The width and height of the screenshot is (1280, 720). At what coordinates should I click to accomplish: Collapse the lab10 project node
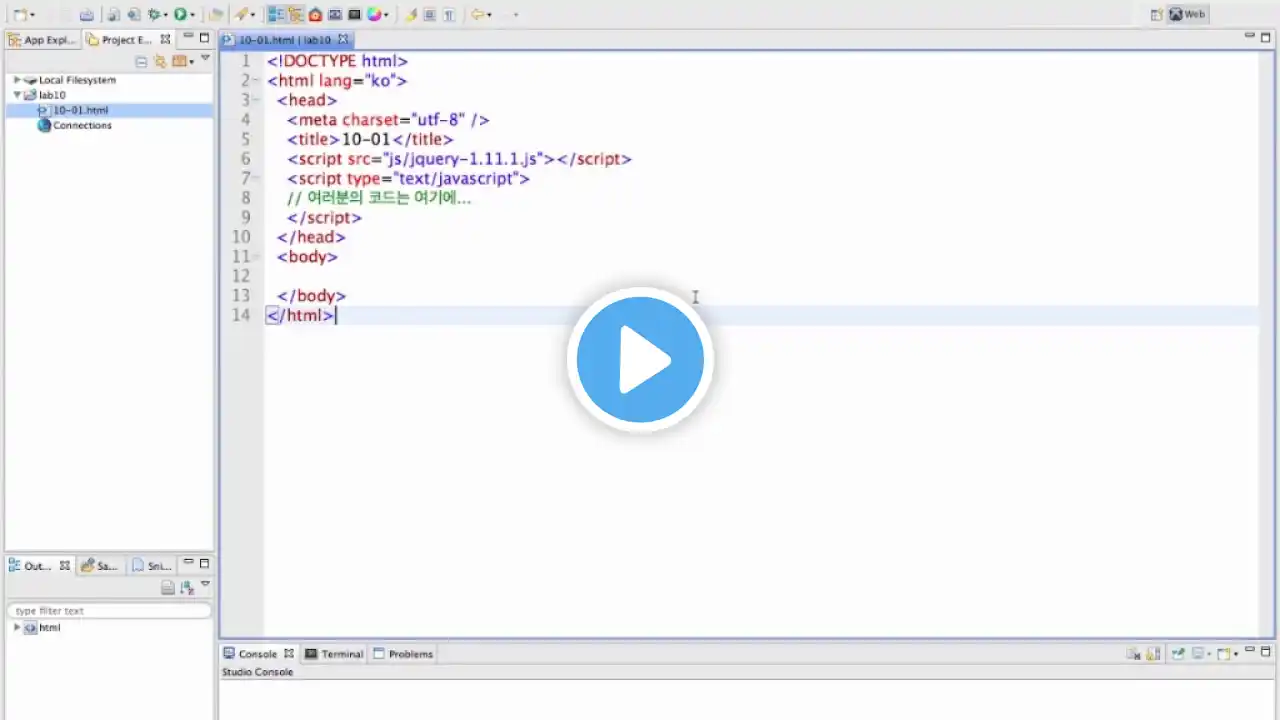17,95
